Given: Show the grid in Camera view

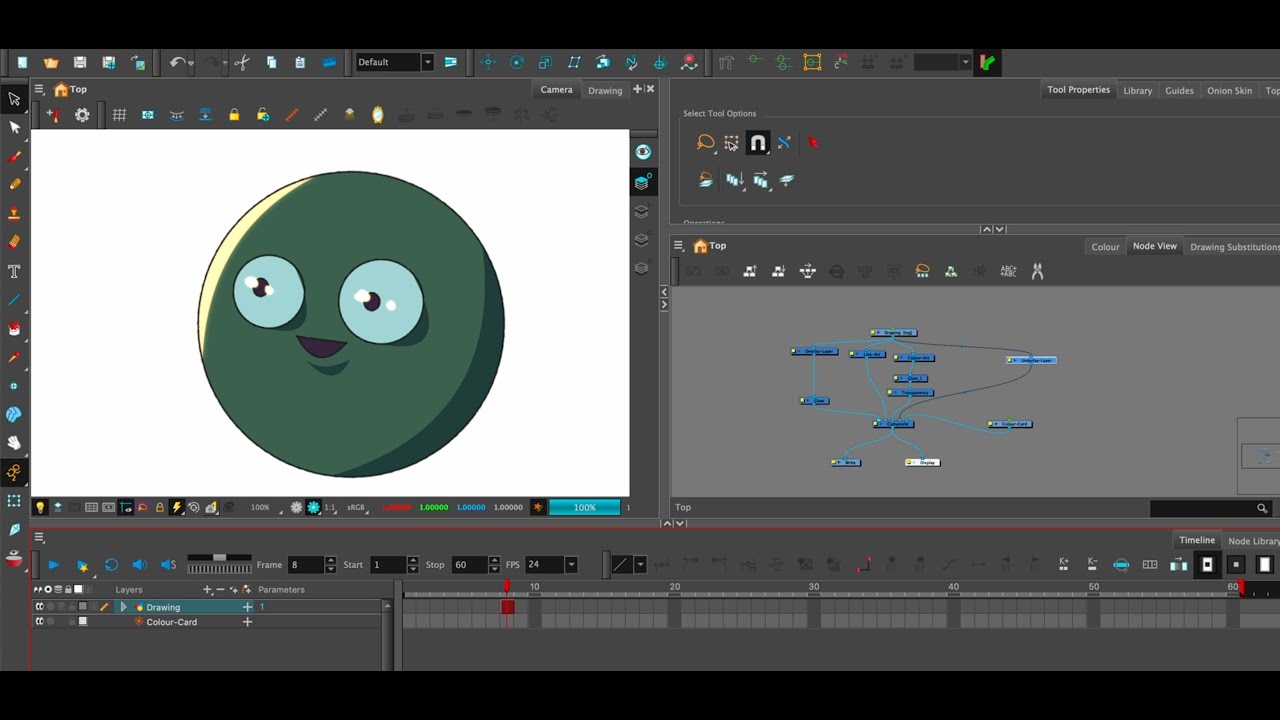Looking at the screenshot, I should point(119,115).
